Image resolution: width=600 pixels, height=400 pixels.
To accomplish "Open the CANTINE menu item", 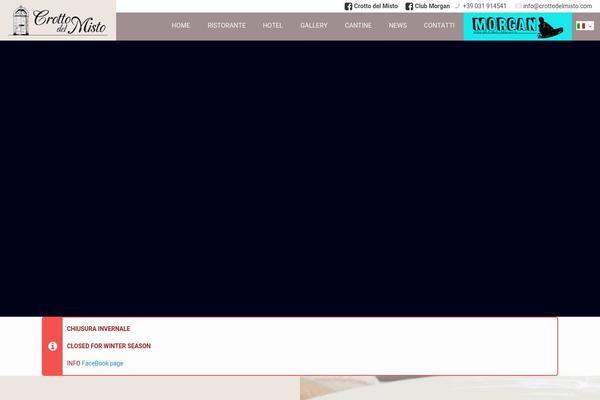I will click(358, 26).
